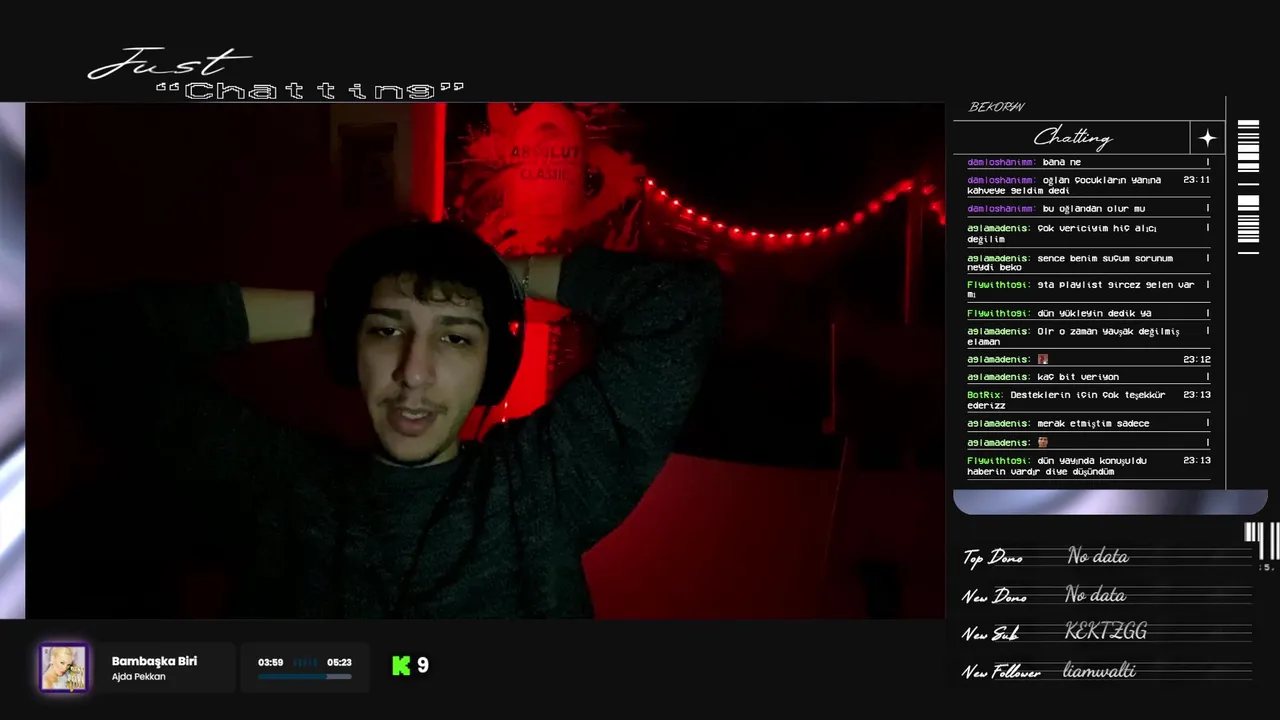This screenshot has height=720, width=1280.
Task: Click the Chatting panel header
Action: pyautogui.click(x=1071, y=138)
